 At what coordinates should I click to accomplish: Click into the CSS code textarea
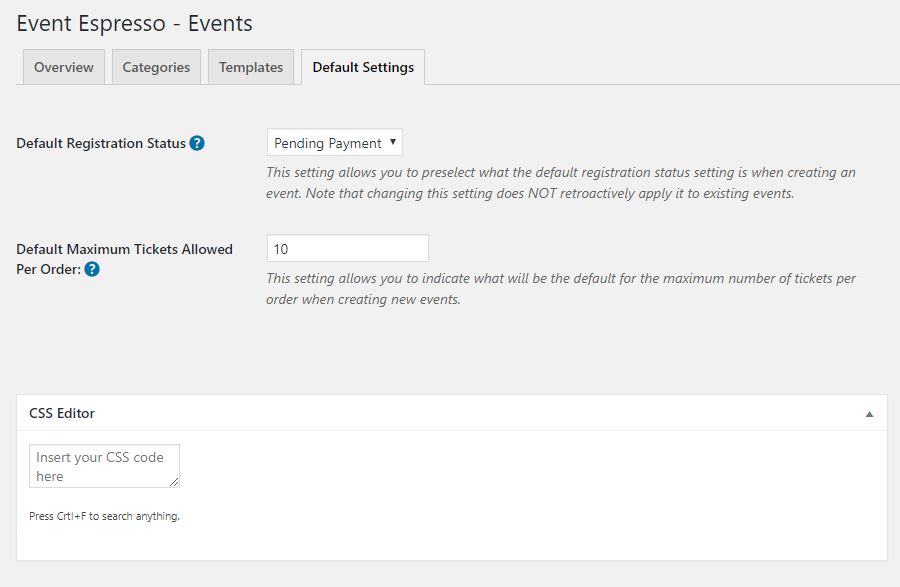pyautogui.click(x=104, y=466)
